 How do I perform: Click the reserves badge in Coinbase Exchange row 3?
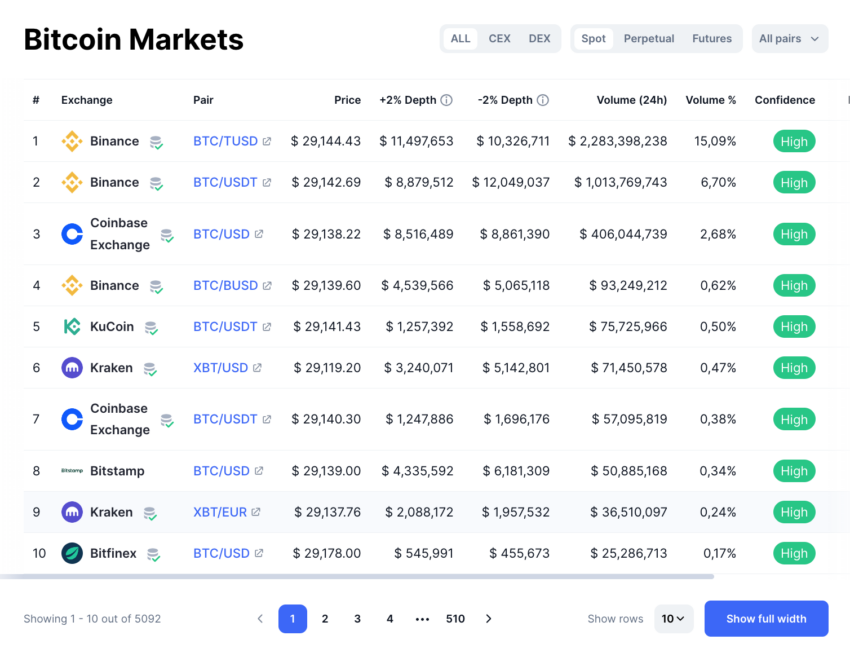click(x=167, y=235)
